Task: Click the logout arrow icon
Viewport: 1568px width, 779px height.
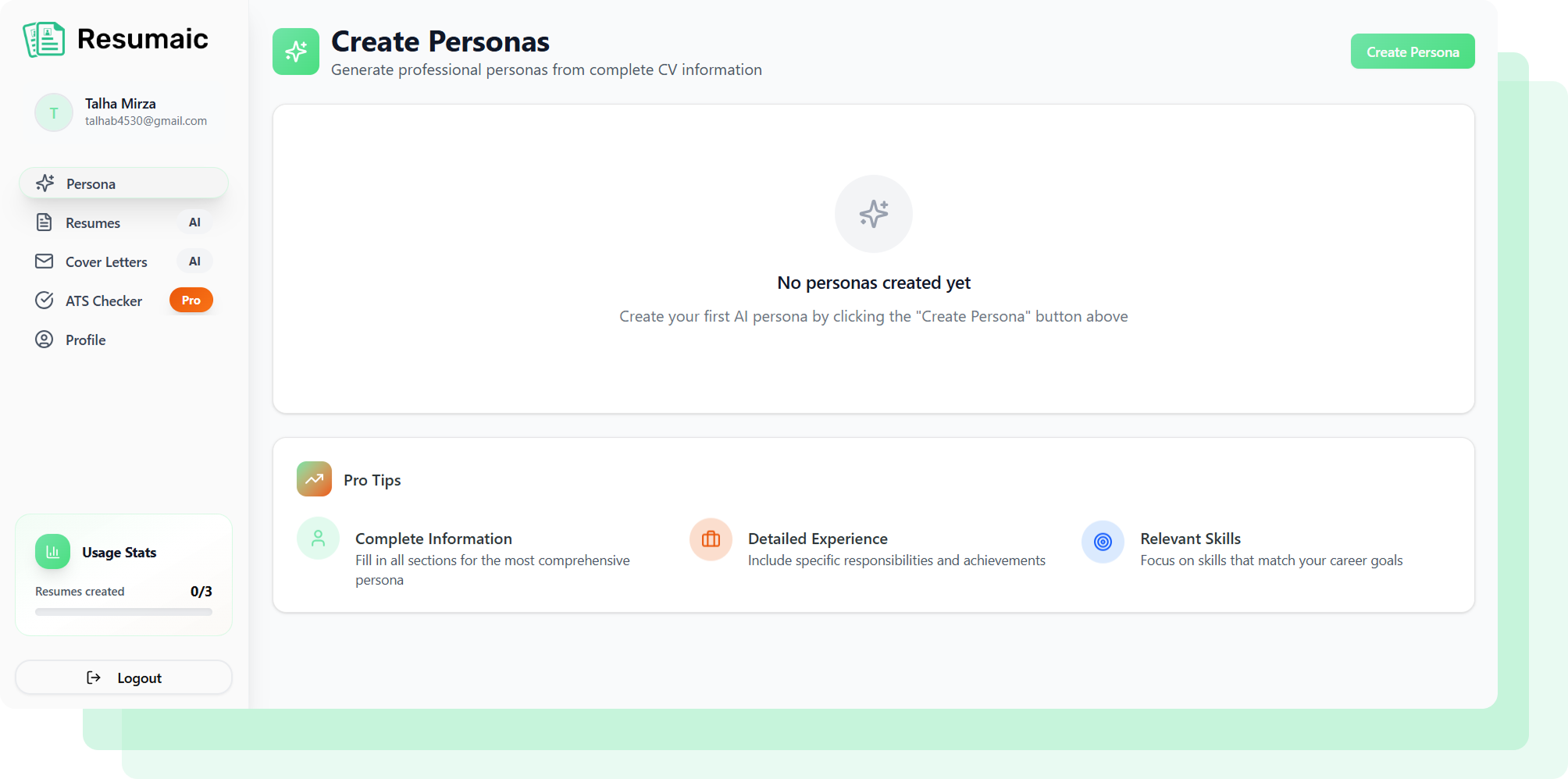Action: click(x=94, y=678)
